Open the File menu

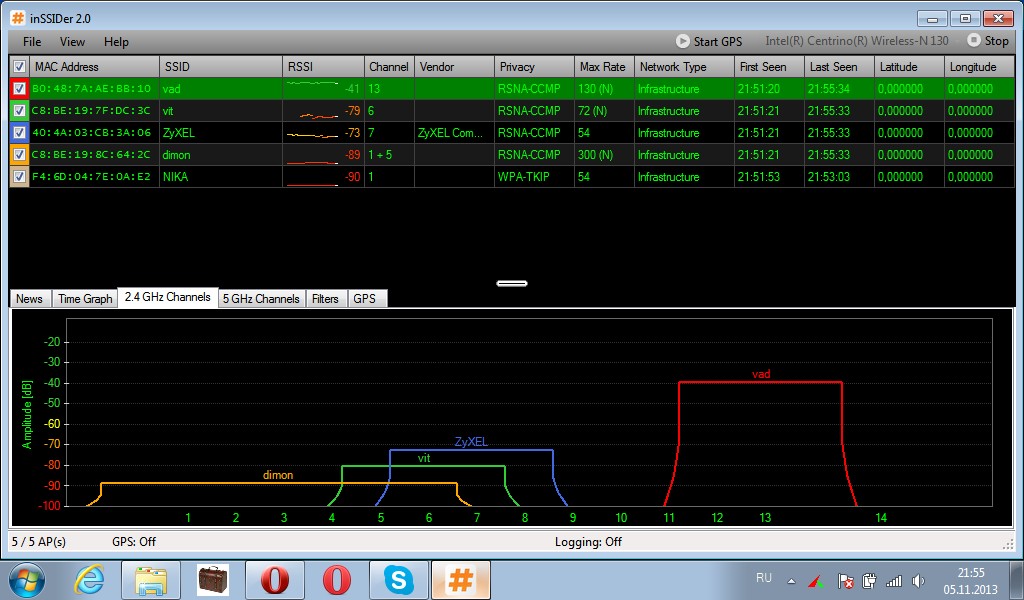(32, 42)
